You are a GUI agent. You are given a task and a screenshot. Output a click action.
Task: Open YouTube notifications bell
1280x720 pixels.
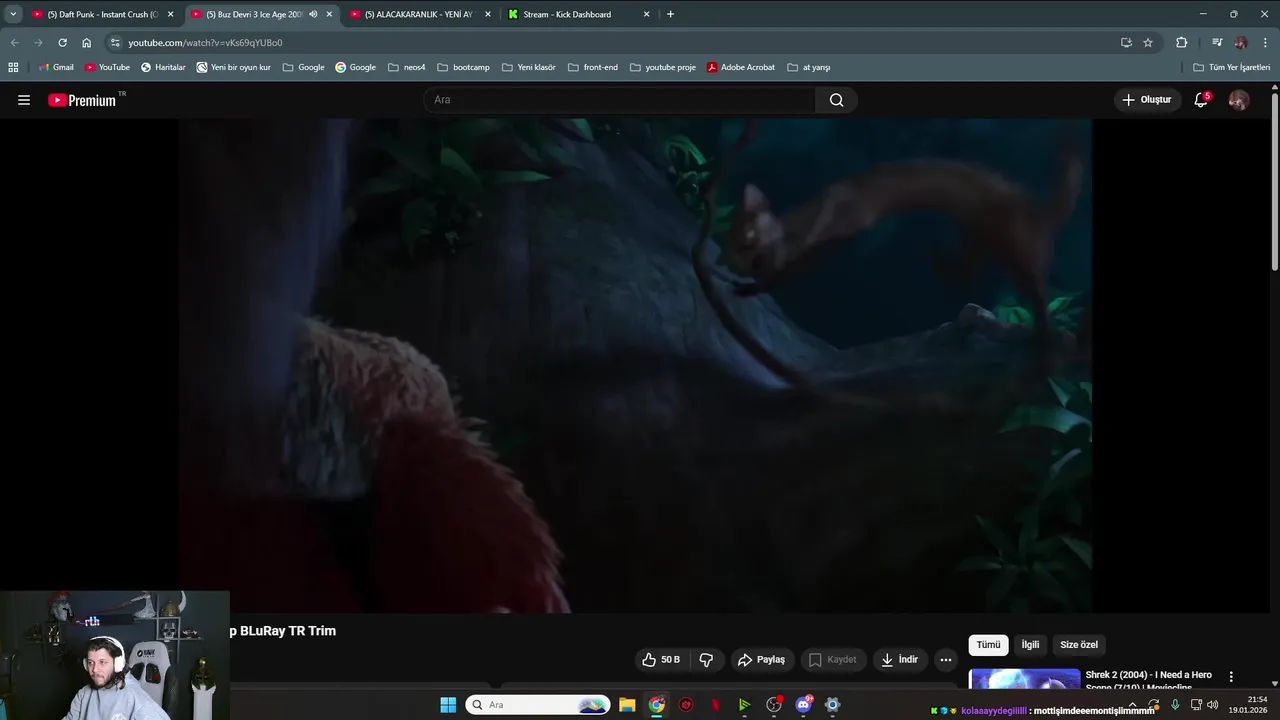click(1201, 100)
